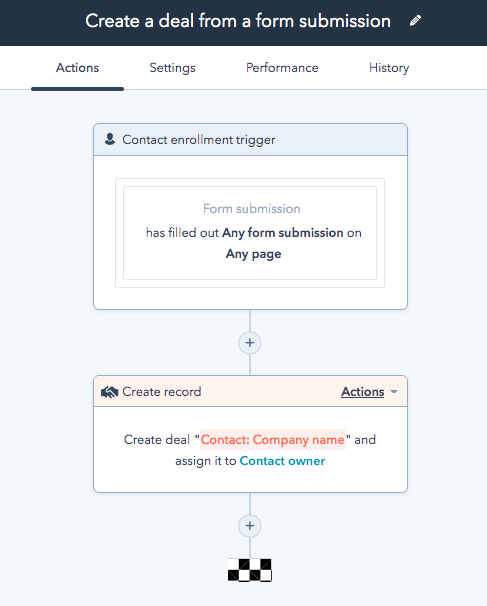Open the Create deal action body
Screen dimensions: 487x606
click(250, 449)
